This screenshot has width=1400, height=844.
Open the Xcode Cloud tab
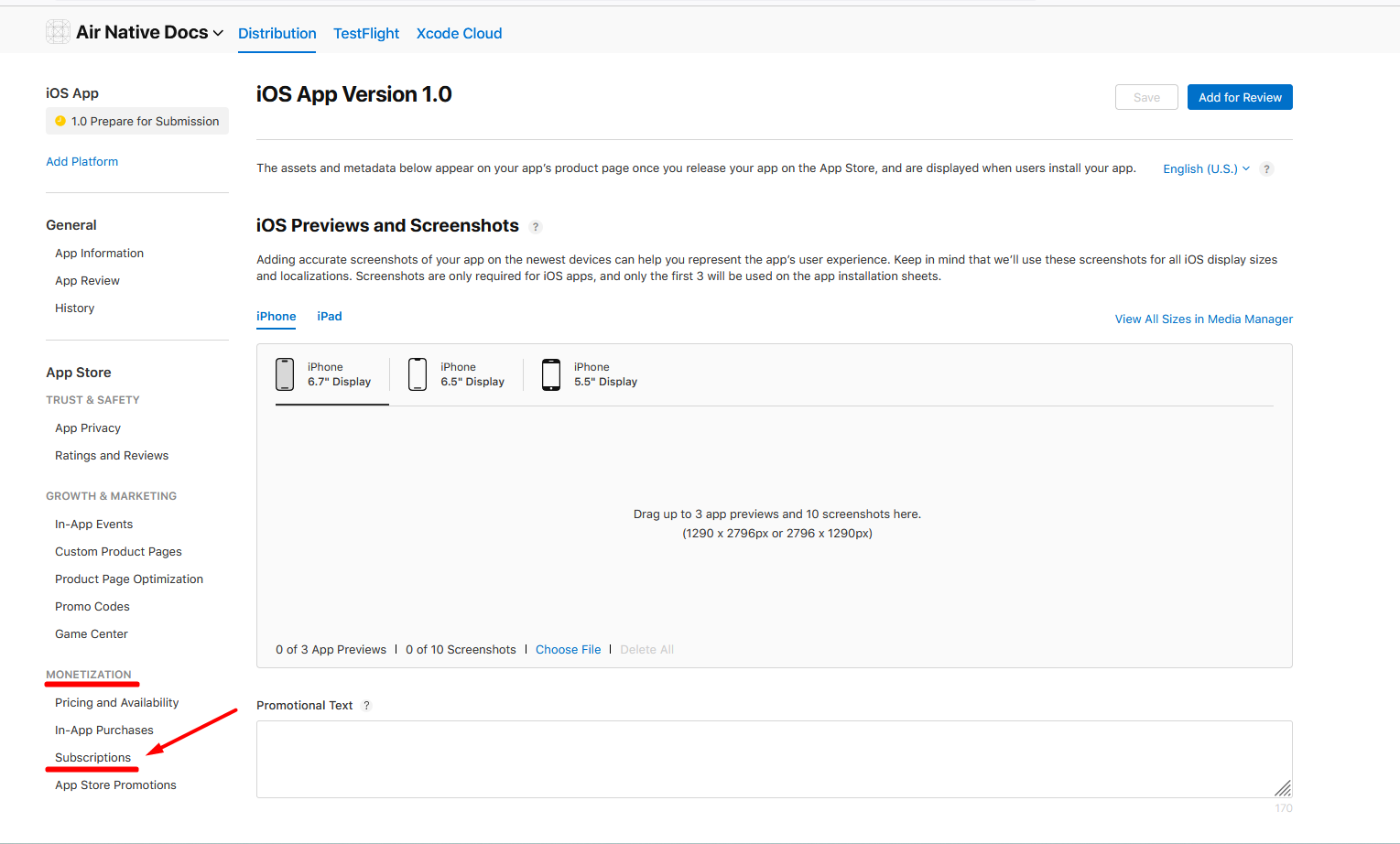point(459,33)
